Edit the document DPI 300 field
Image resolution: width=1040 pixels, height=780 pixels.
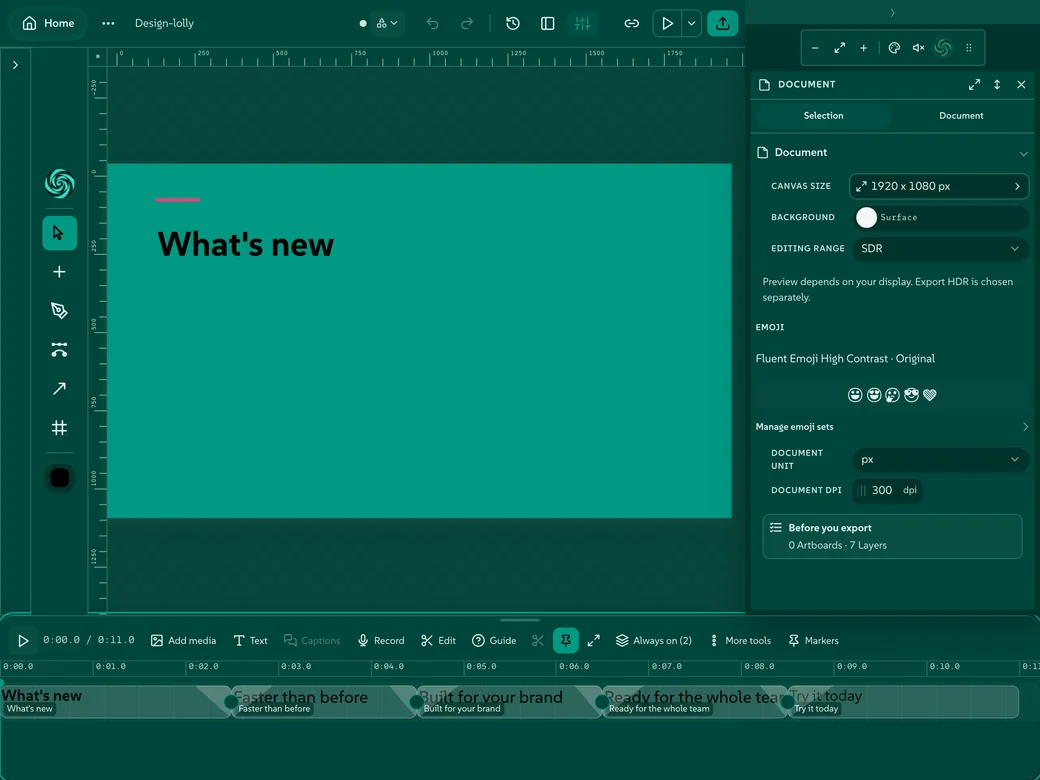[887, 490]
